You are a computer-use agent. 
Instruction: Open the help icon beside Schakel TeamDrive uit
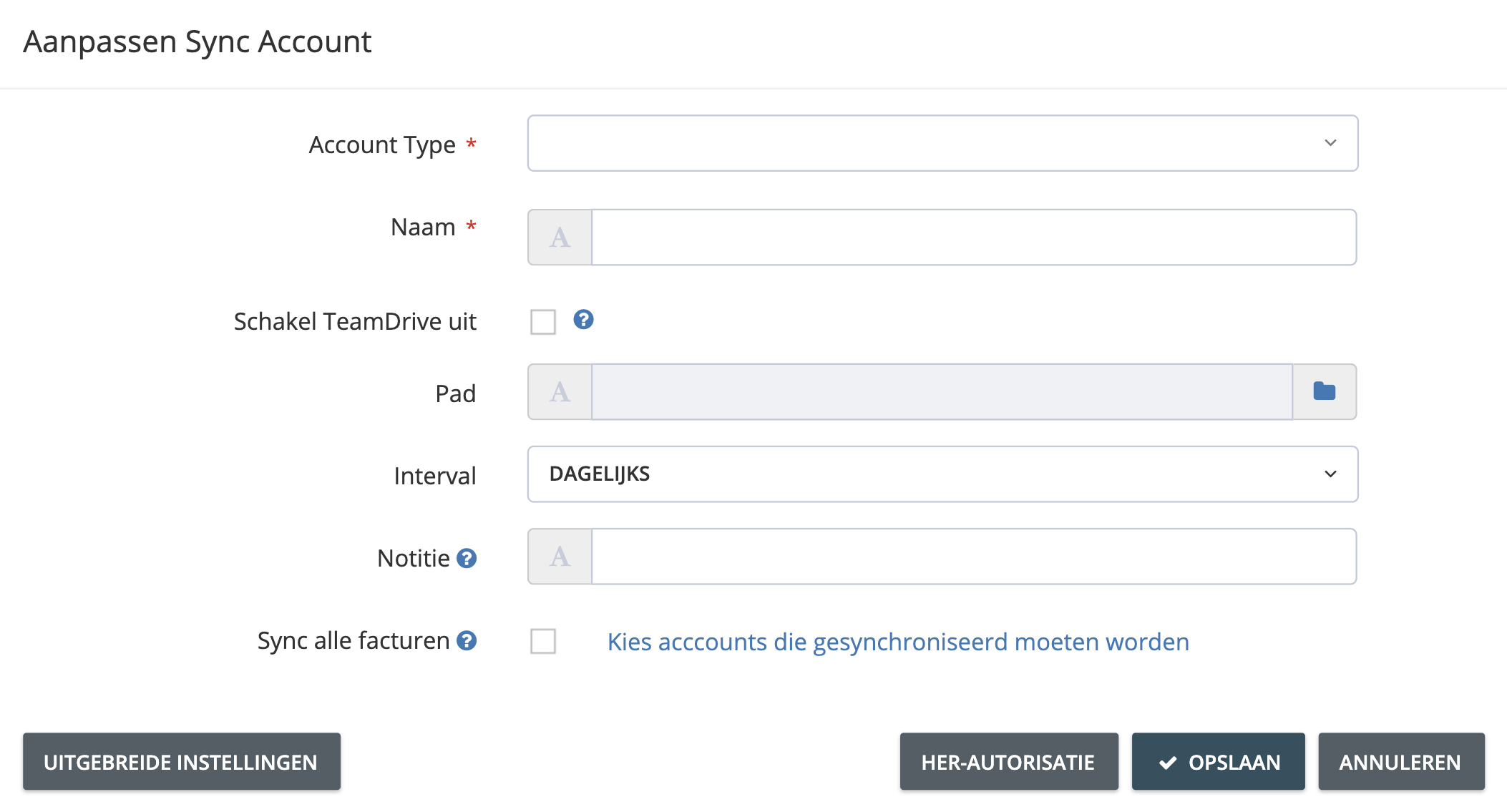click(x=583, y=319)
